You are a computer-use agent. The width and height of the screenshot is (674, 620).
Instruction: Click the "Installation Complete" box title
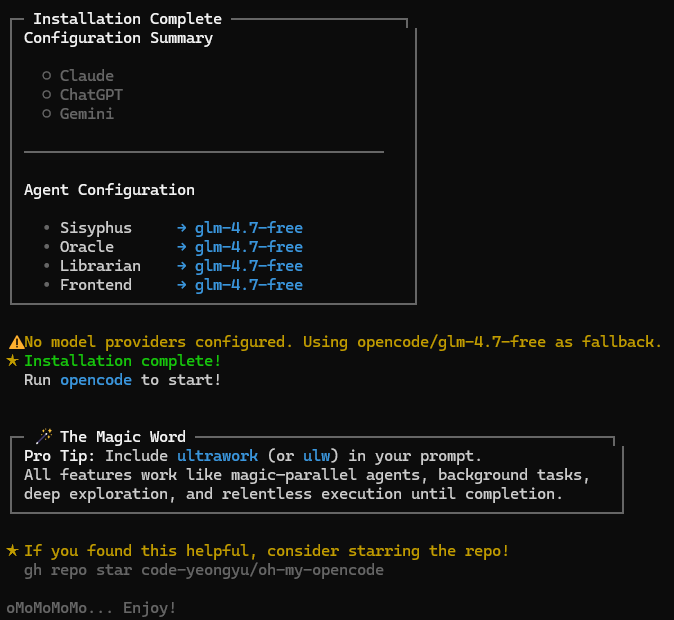127,19
